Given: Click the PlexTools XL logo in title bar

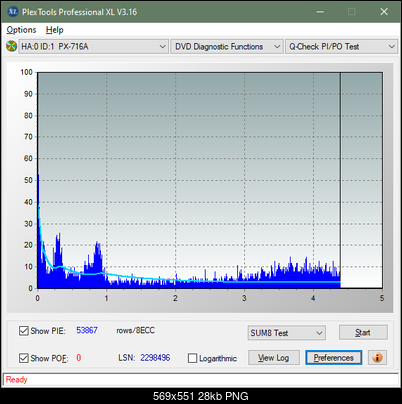Looking at the screenshot, I should (x=12, y=12).
